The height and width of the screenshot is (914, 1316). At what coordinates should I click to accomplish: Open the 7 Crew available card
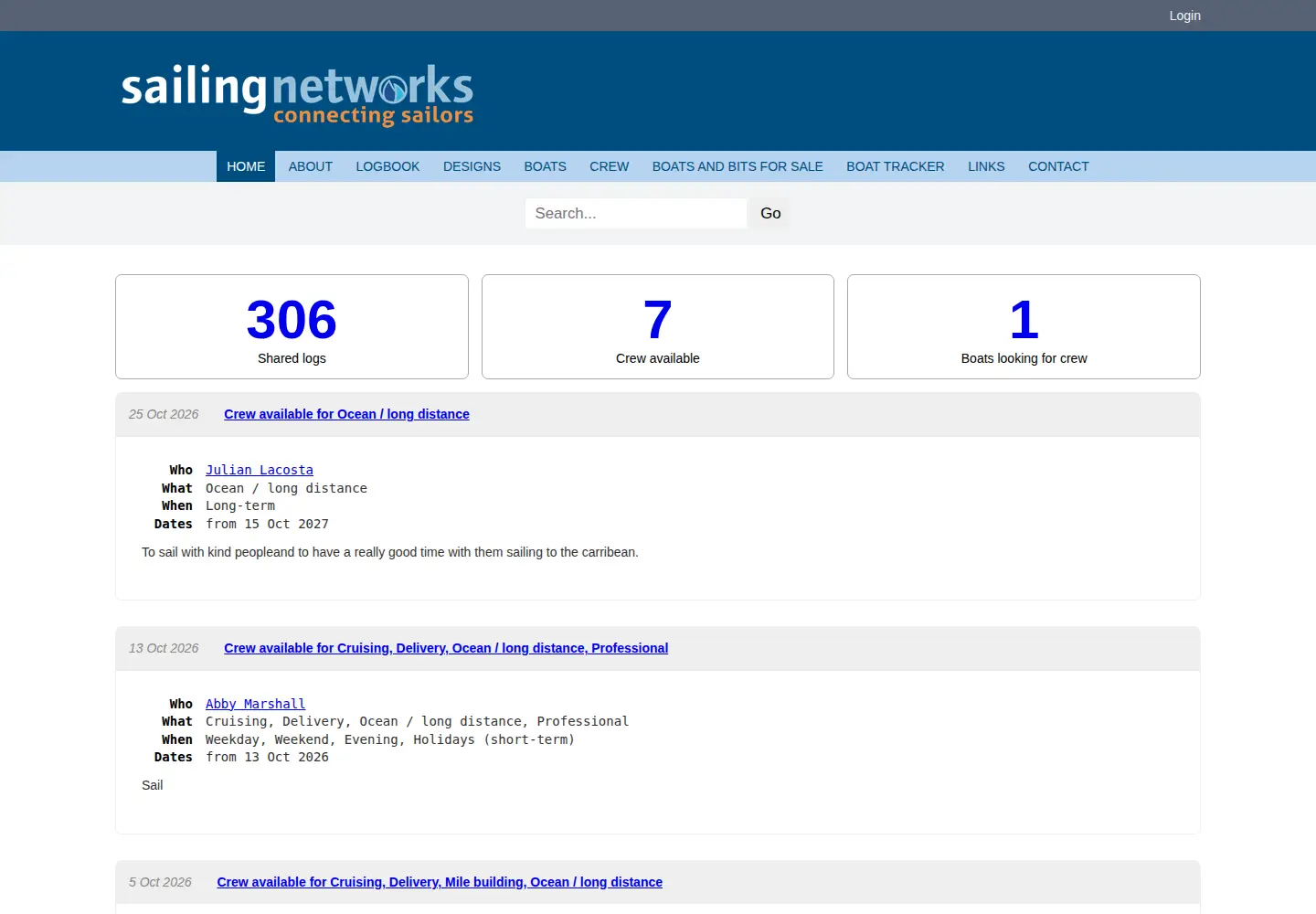pyautogui.click(x=658, y=326)
